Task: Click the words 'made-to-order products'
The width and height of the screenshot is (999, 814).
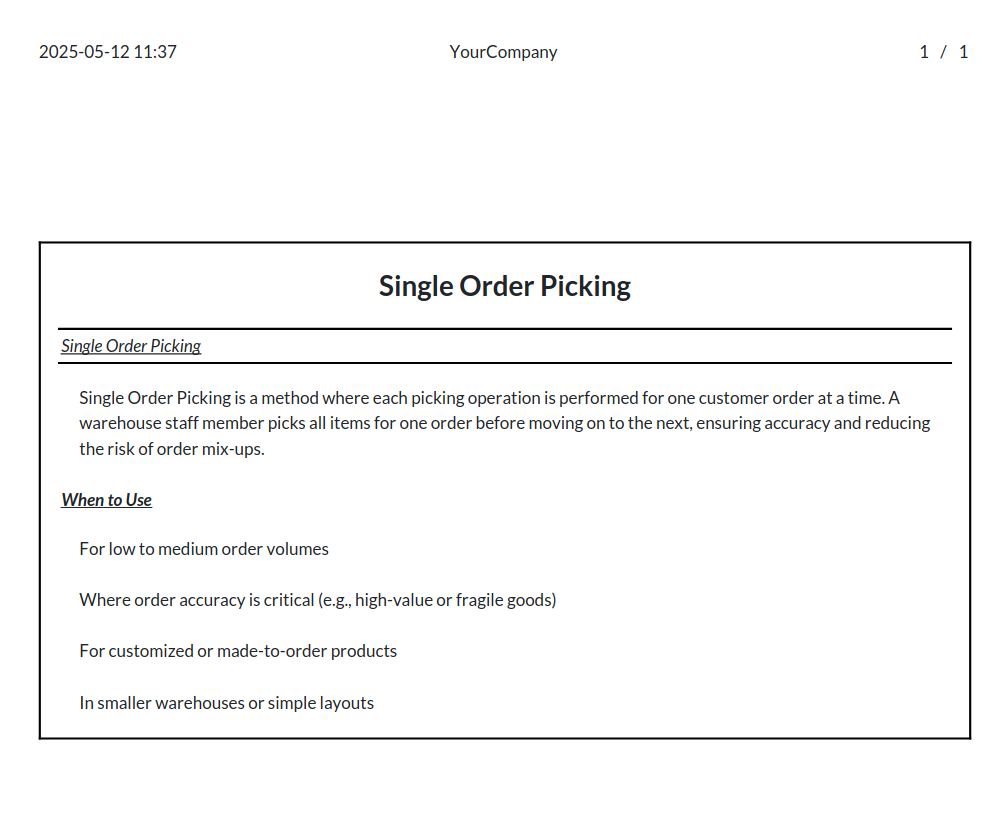Action: [307, 651]
